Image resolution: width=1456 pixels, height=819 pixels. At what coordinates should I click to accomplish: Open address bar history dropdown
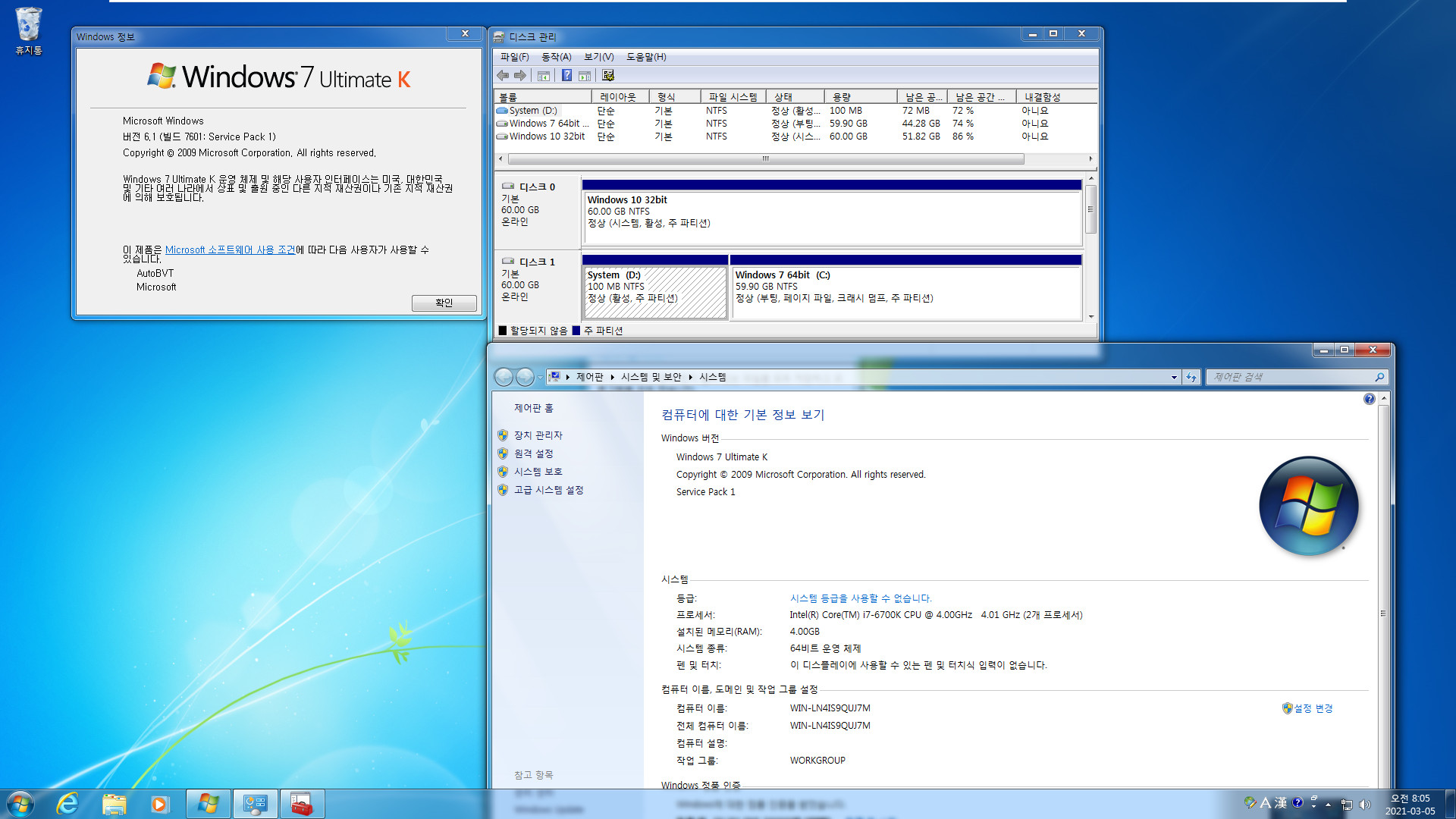(1174, 377)
